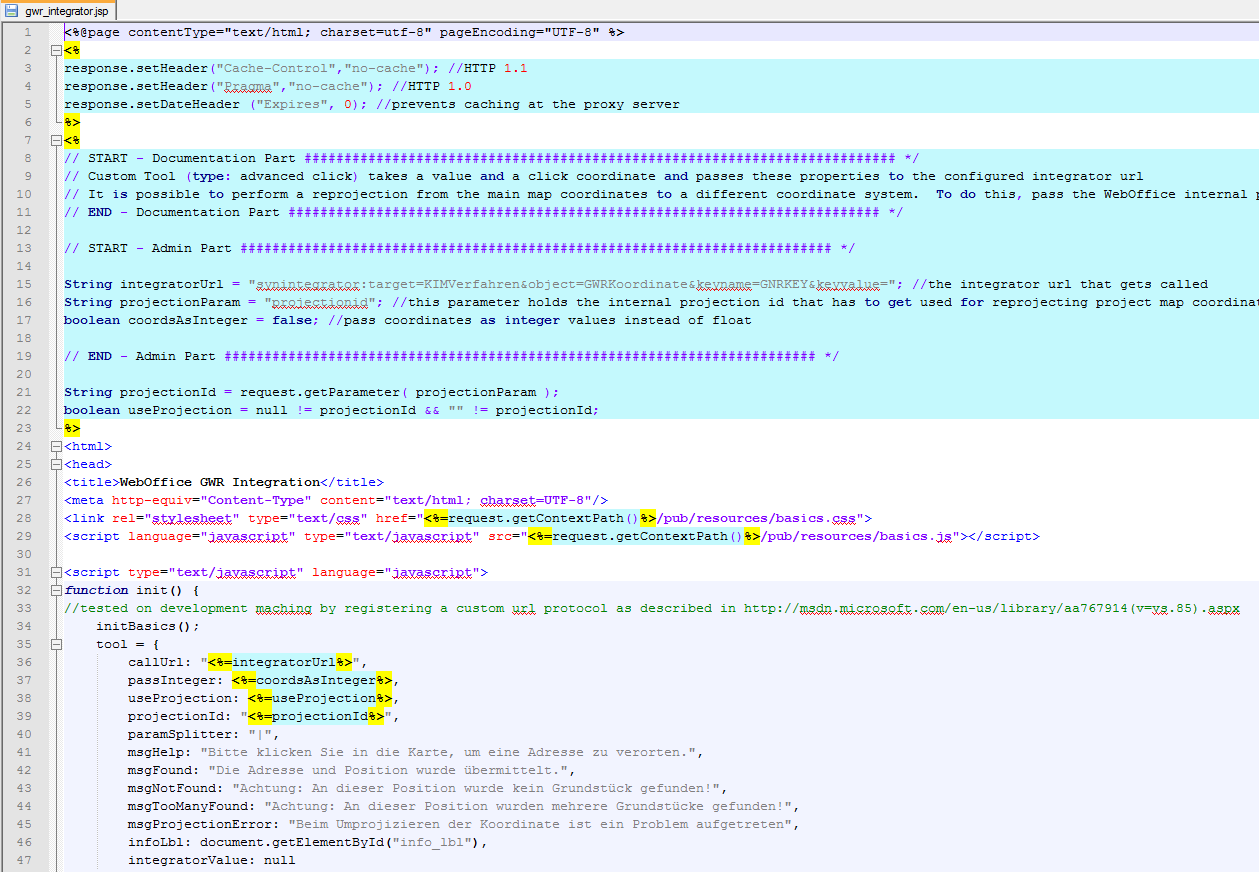This screenshot has width=1259, height=872.
Task: Collapse the code fold box at line 7
Action: pos(57,139)
